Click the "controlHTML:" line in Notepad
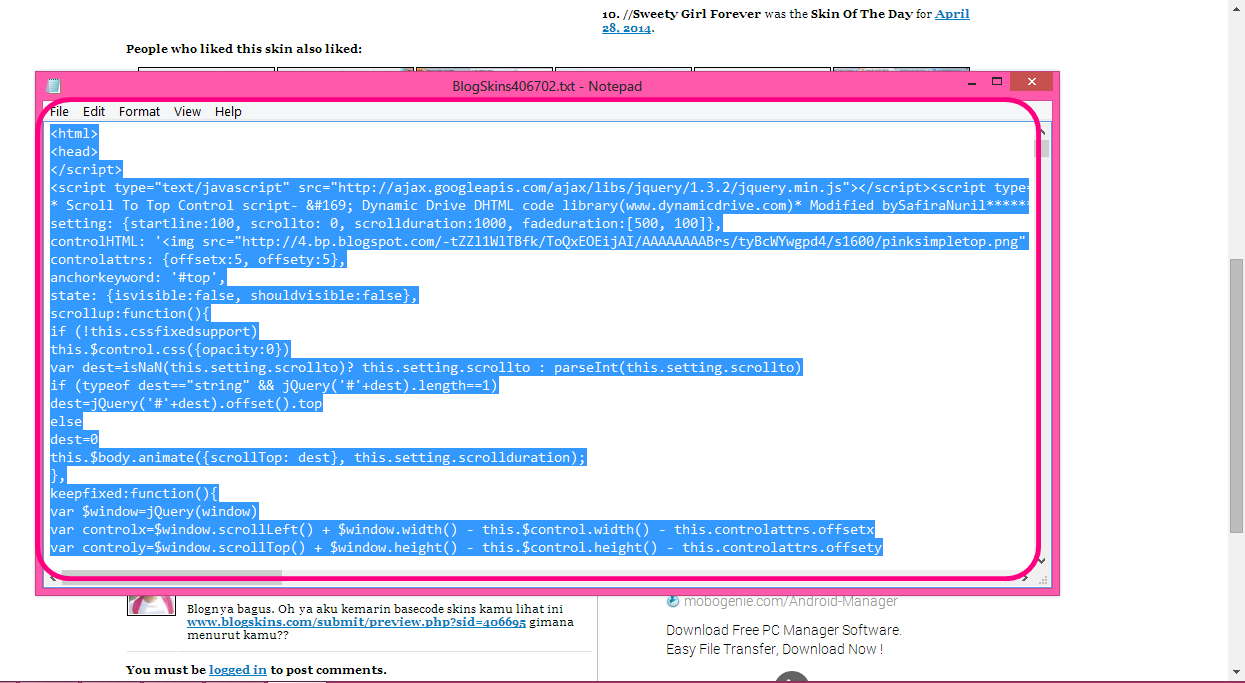This screenshot has width=1245, height=683. pyautogui.click(x=540, y=241)
